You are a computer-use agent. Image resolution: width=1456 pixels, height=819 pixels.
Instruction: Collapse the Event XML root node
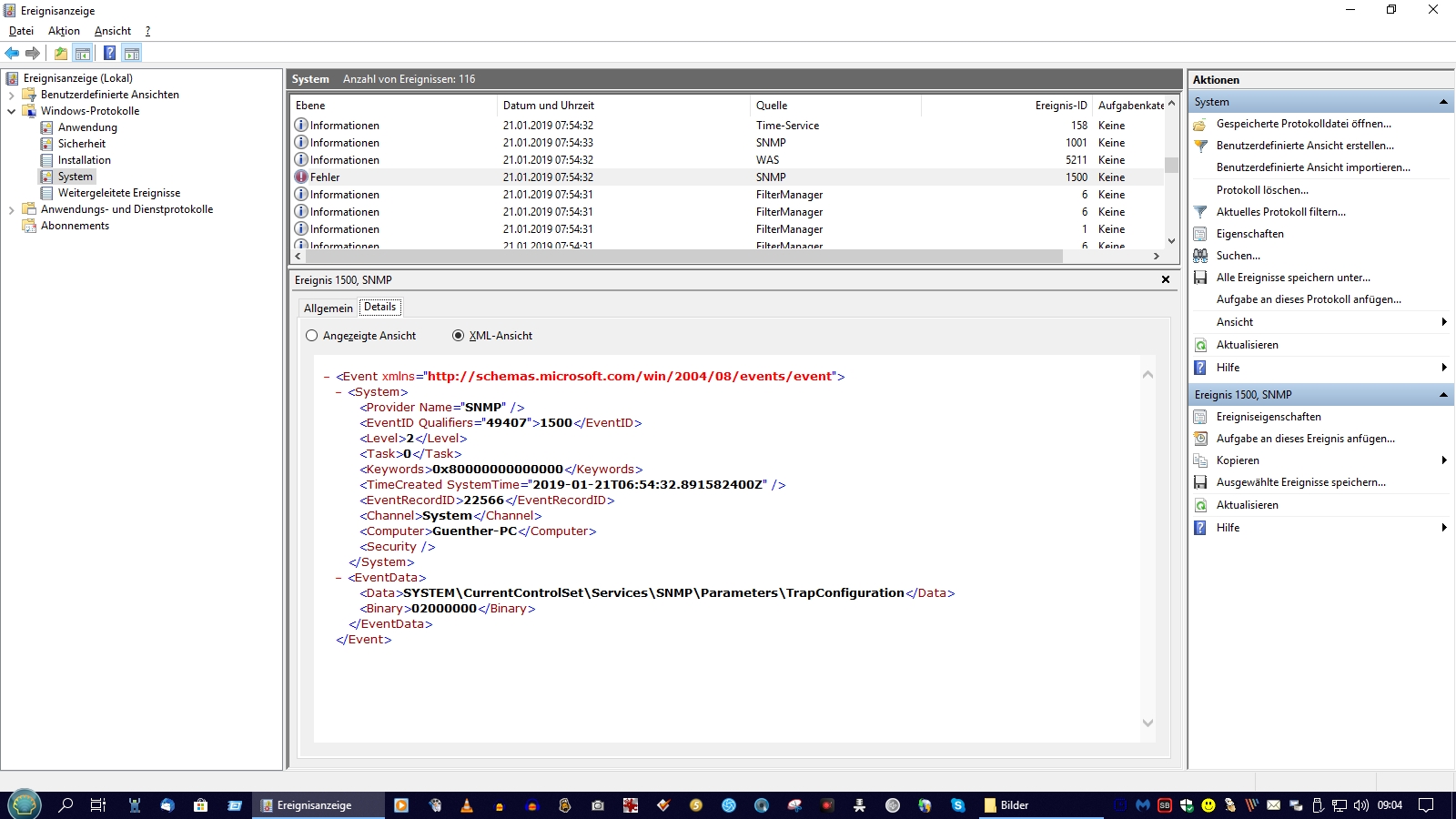pos(327,377)
